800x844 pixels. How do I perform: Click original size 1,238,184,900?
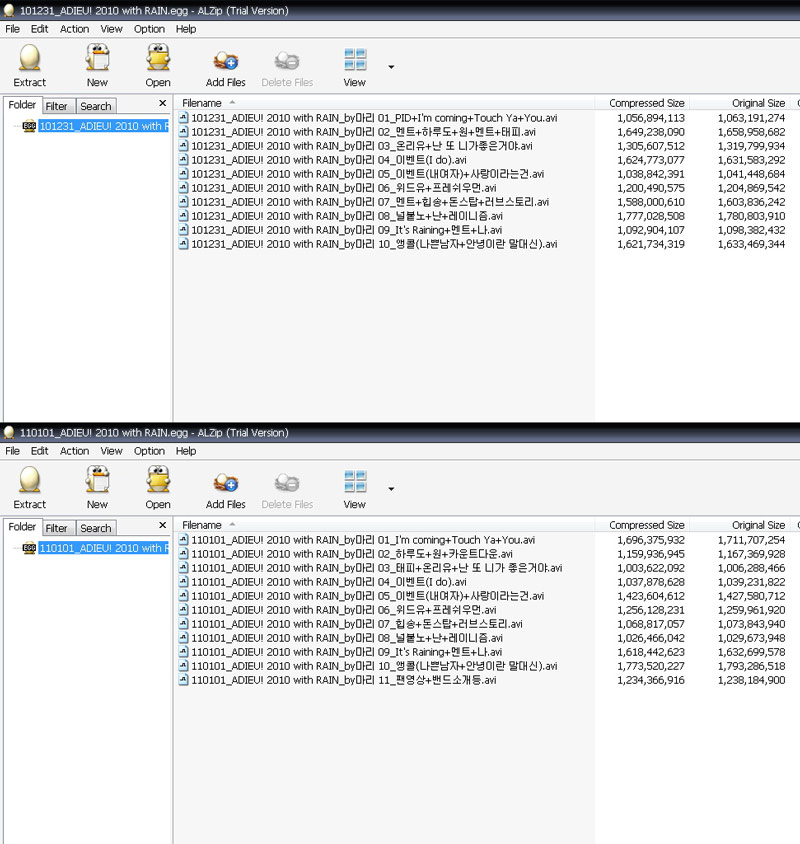coord(751,680)
